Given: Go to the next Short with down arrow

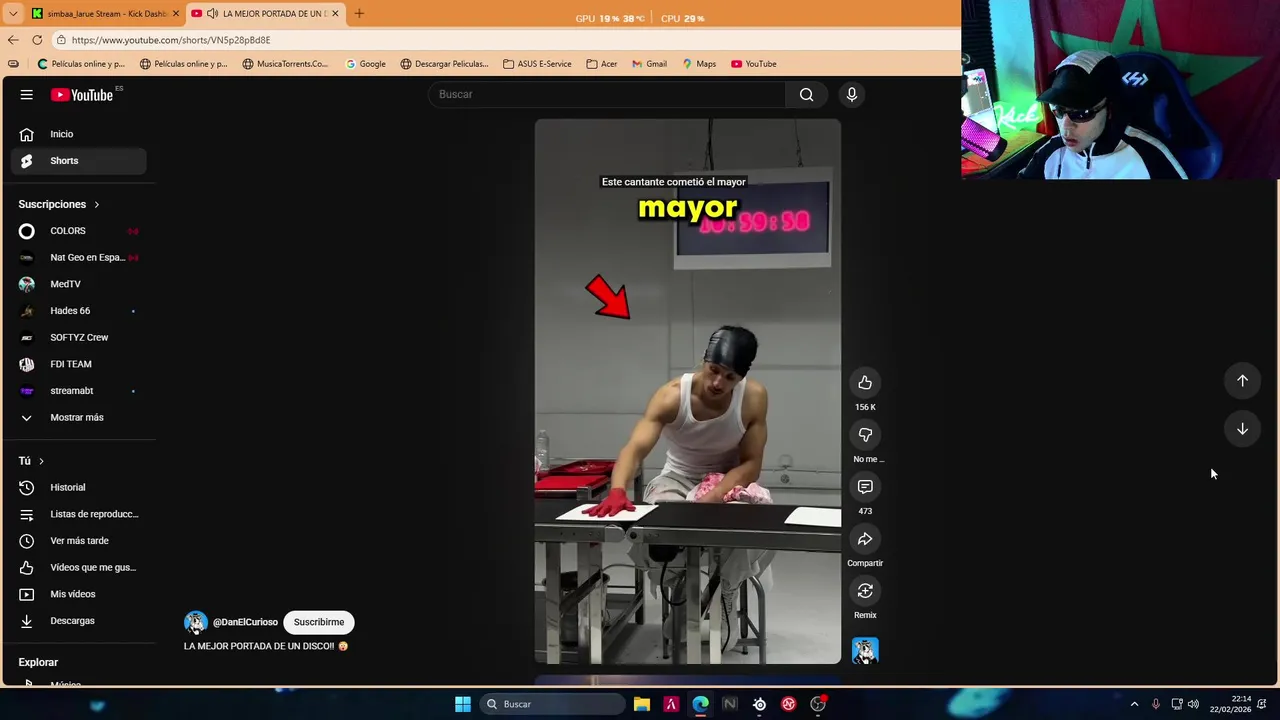Looking at the screenshot, I should [x=1242, y=429].
